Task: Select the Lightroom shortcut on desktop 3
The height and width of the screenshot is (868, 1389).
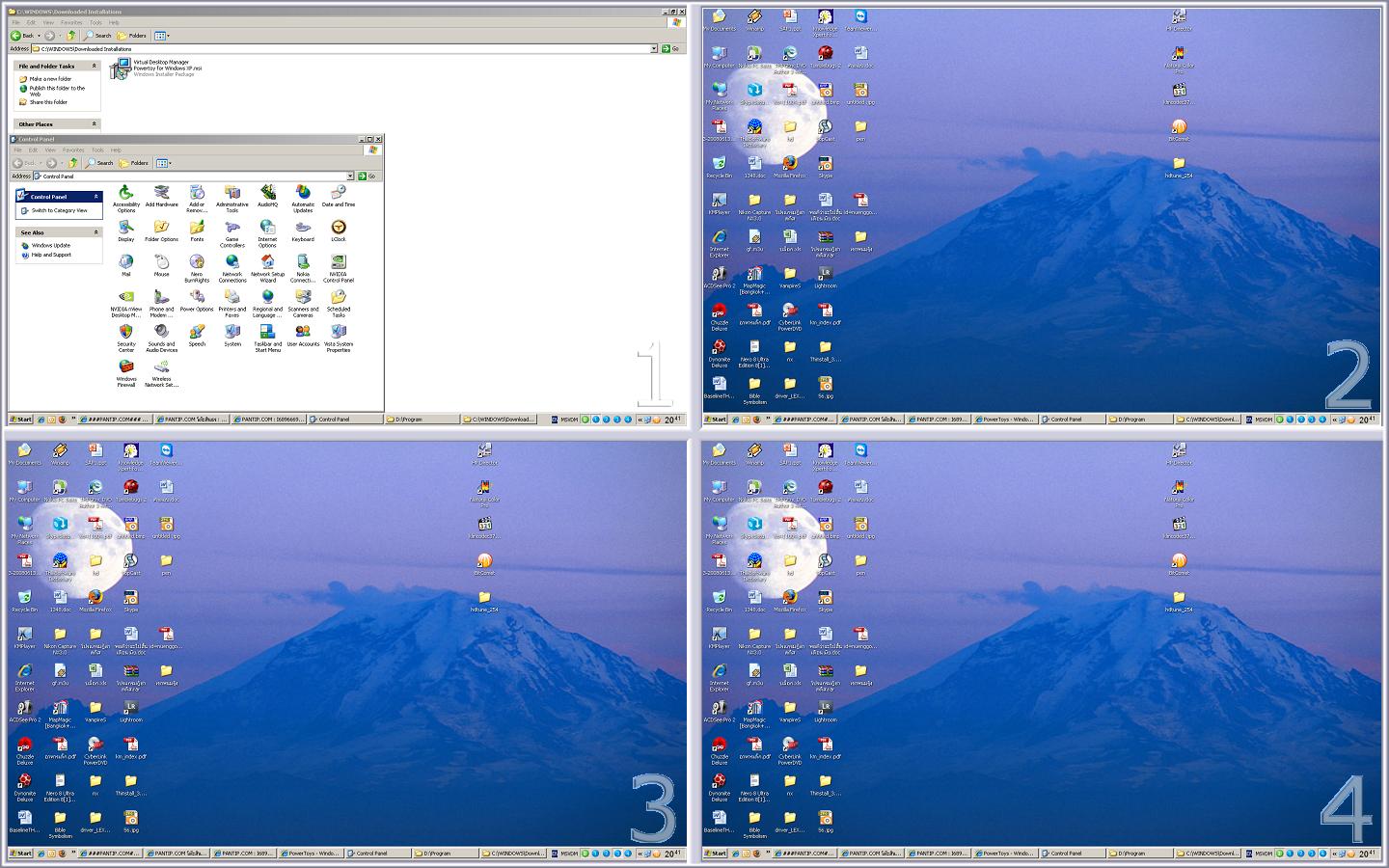Action: (x=131, y=711)
